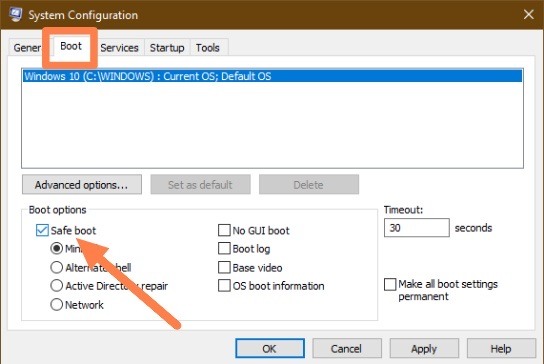Switch to the Services tab
This screenshot has width=544, height=364.
119,48
